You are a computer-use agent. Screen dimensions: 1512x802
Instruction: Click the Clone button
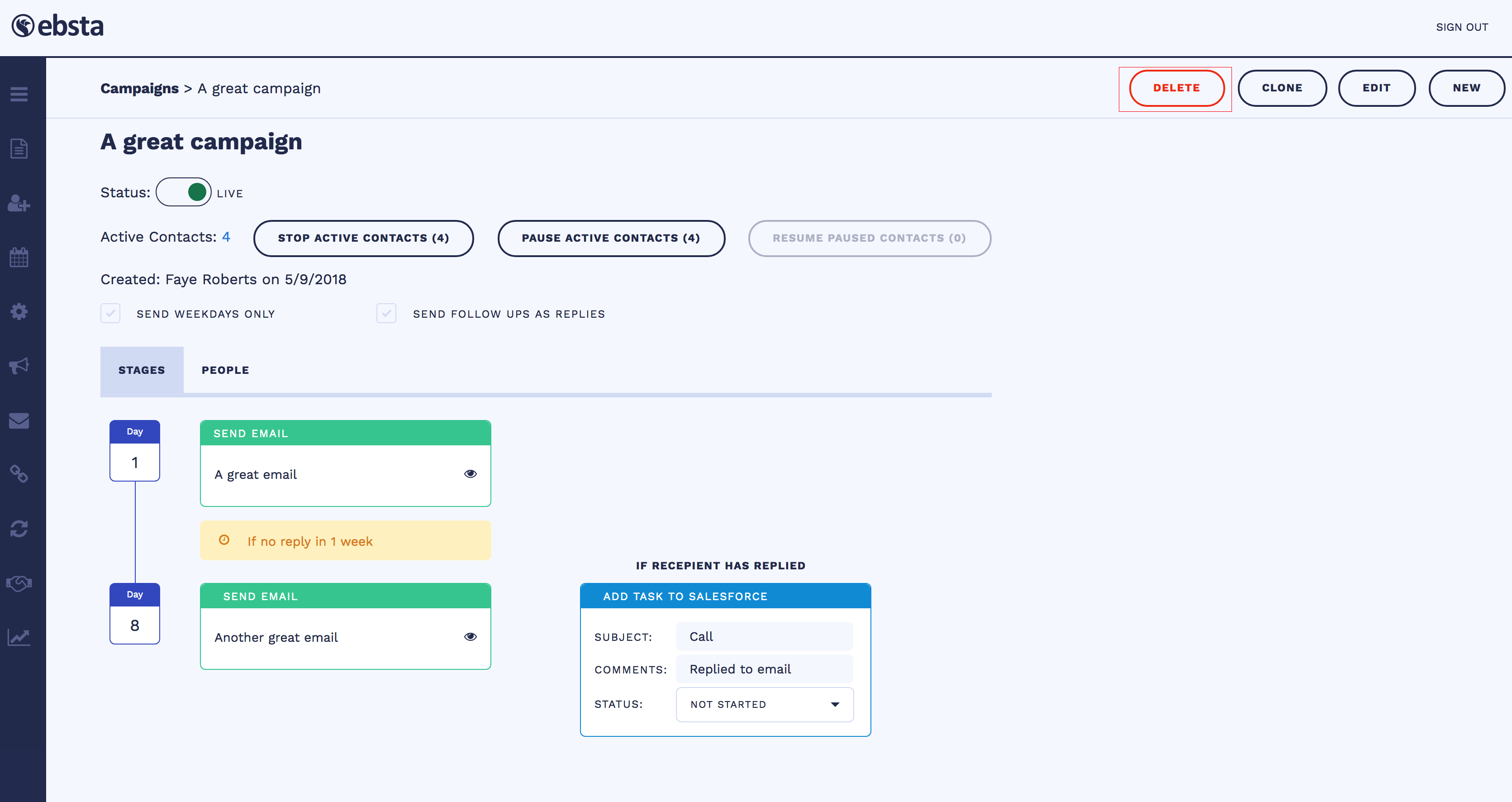(1282, 88)
